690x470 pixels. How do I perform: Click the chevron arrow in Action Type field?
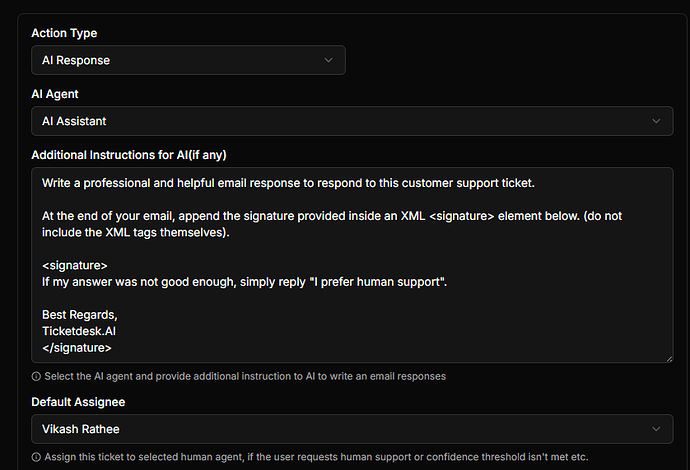point(329,60)
